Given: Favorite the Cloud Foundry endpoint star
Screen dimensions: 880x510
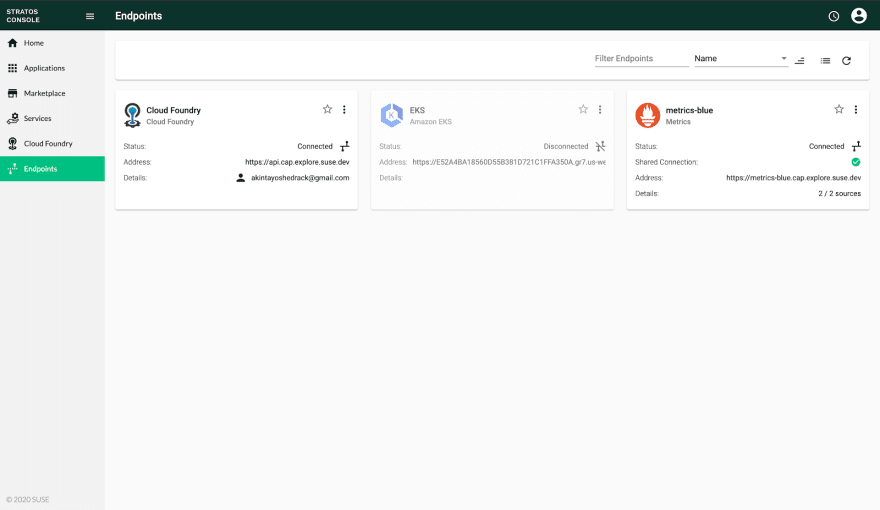Looking at the screenshot, I should click(327, 109).
